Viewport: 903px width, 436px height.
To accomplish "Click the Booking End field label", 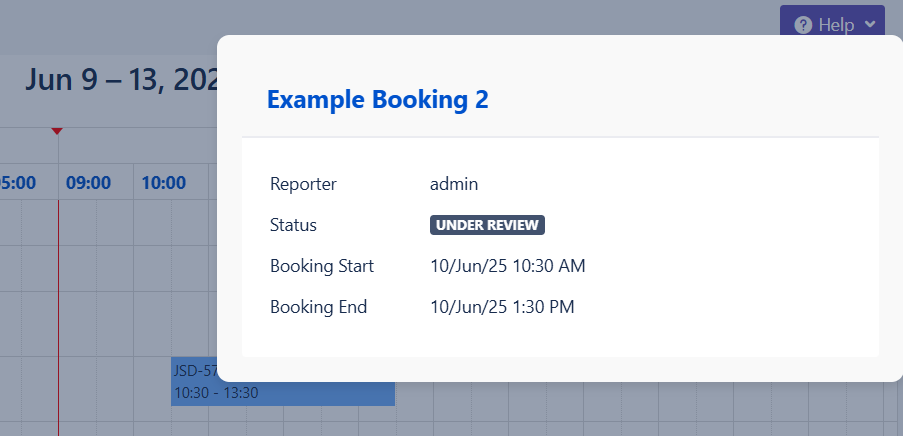I will coord(318,307).
